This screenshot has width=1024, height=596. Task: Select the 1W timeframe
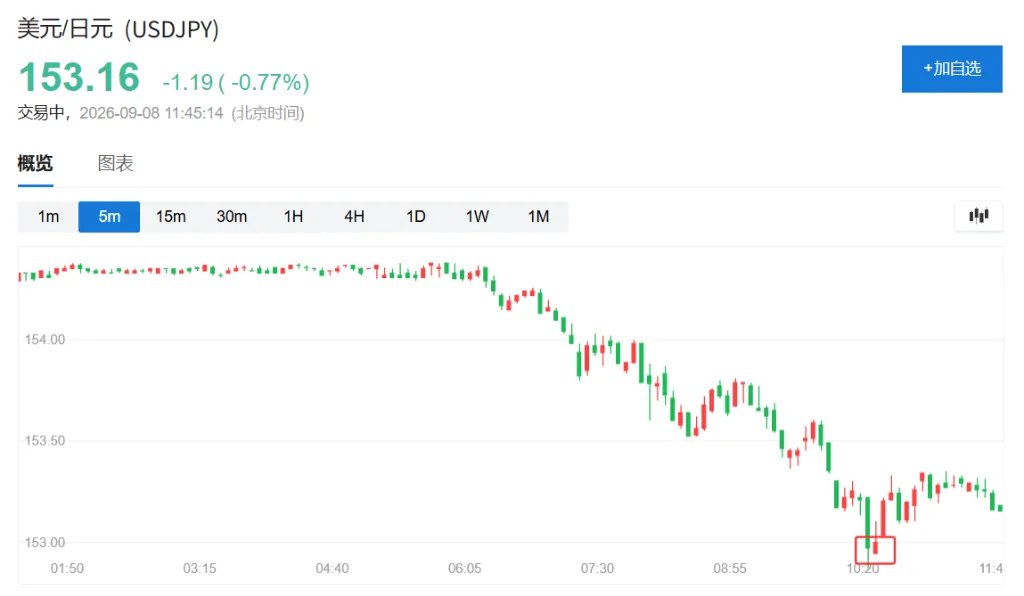(x=477, y=217)
